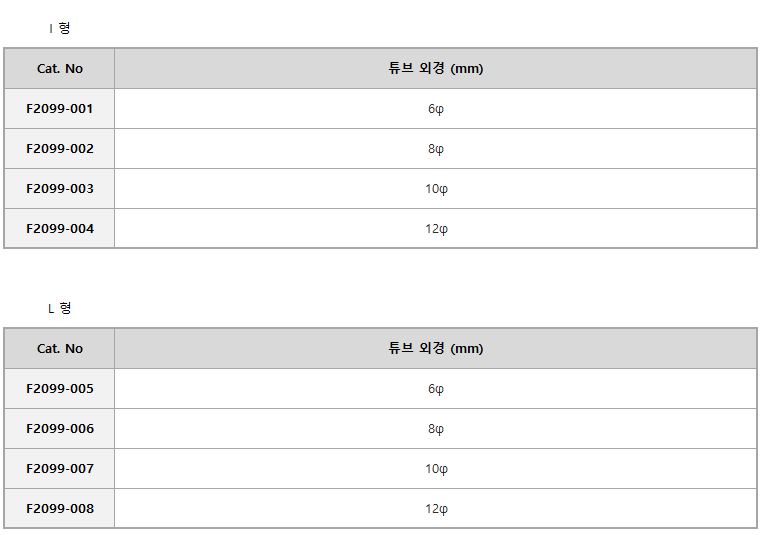Click the 8φ value for F2099-002
Screen dimensions: 762x535
(436, 149)
